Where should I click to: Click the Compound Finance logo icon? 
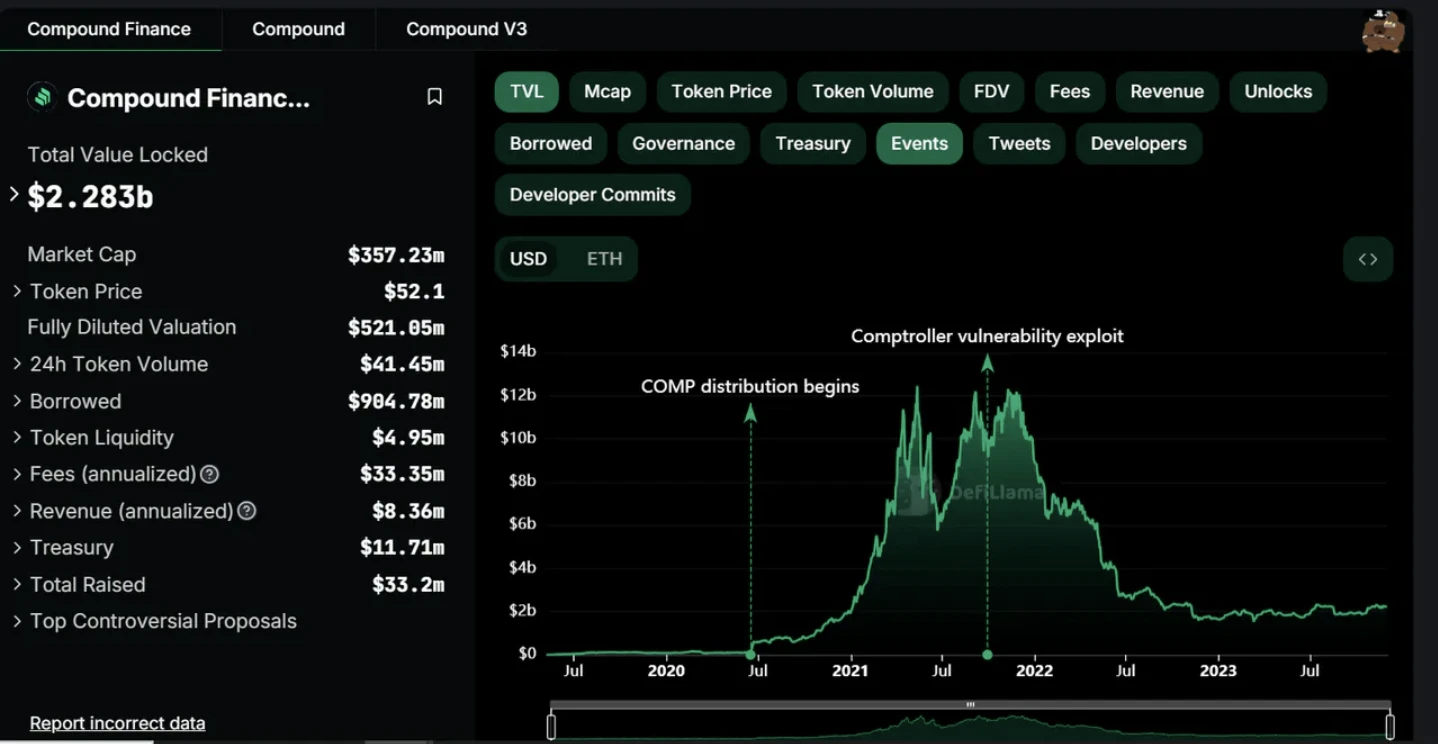pyautogui.click(x=42, y=97)
